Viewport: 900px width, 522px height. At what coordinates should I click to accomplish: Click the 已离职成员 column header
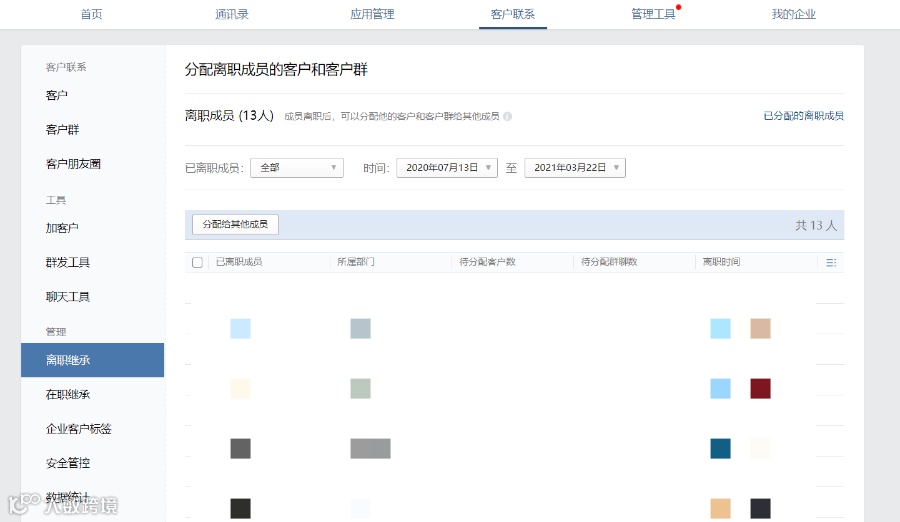[239, 262]
